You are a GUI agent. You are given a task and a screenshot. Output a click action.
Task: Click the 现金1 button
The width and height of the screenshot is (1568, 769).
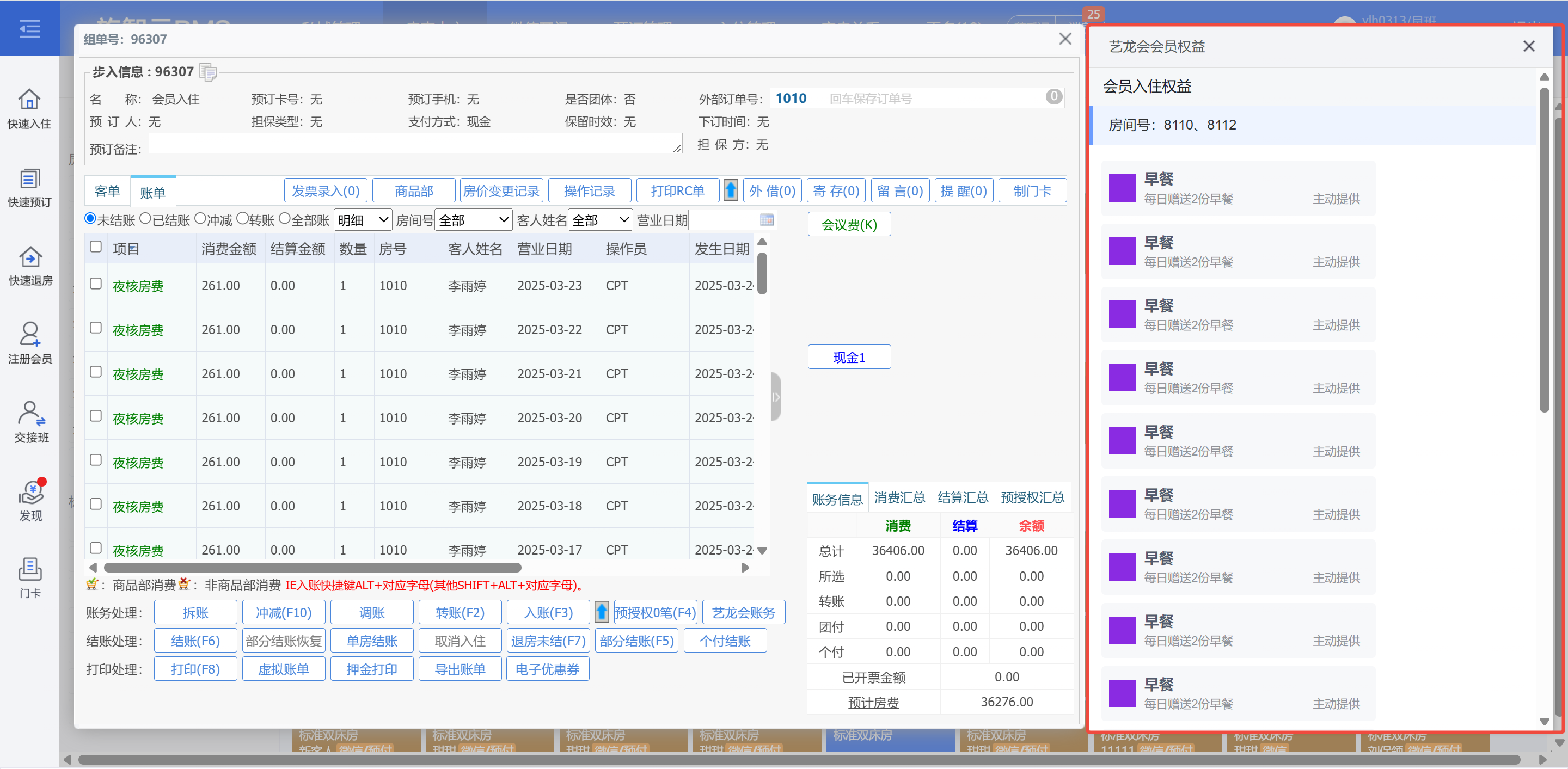tap(849, 357)
